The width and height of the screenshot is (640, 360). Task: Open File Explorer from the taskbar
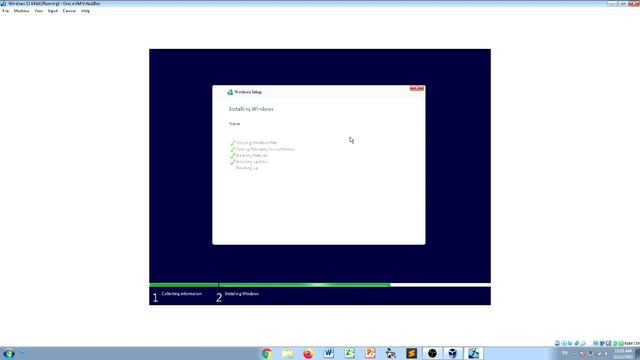(288, 353)
